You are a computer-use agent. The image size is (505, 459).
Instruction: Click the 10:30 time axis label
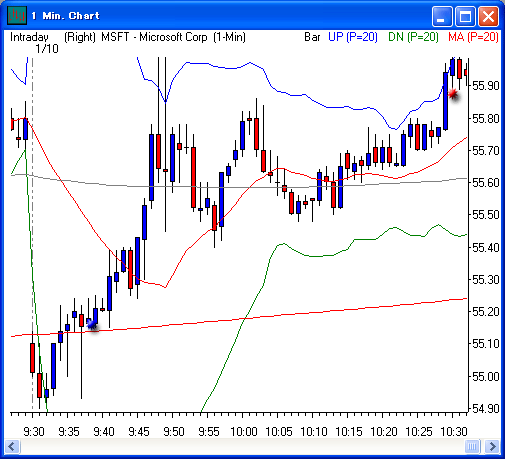tap(454, 432)
